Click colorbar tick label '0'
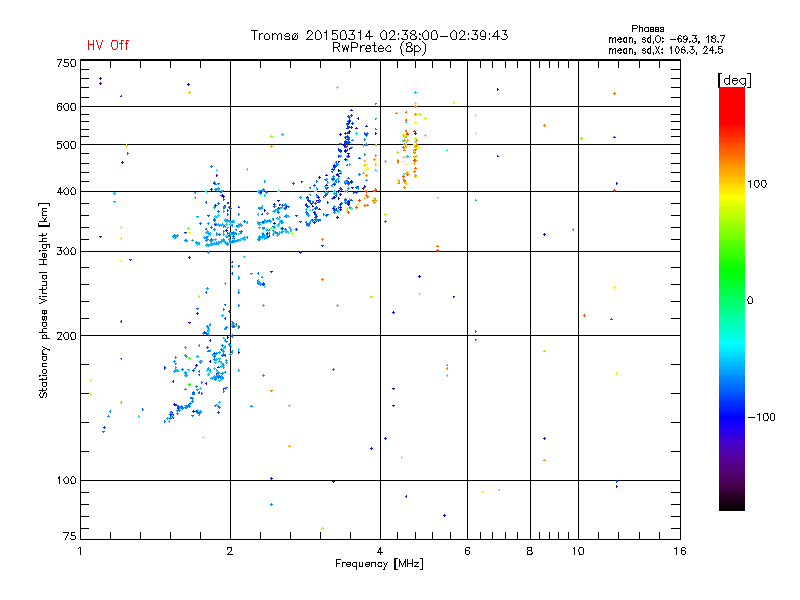This screenshot has width=800, height=600. click(750, 301)
